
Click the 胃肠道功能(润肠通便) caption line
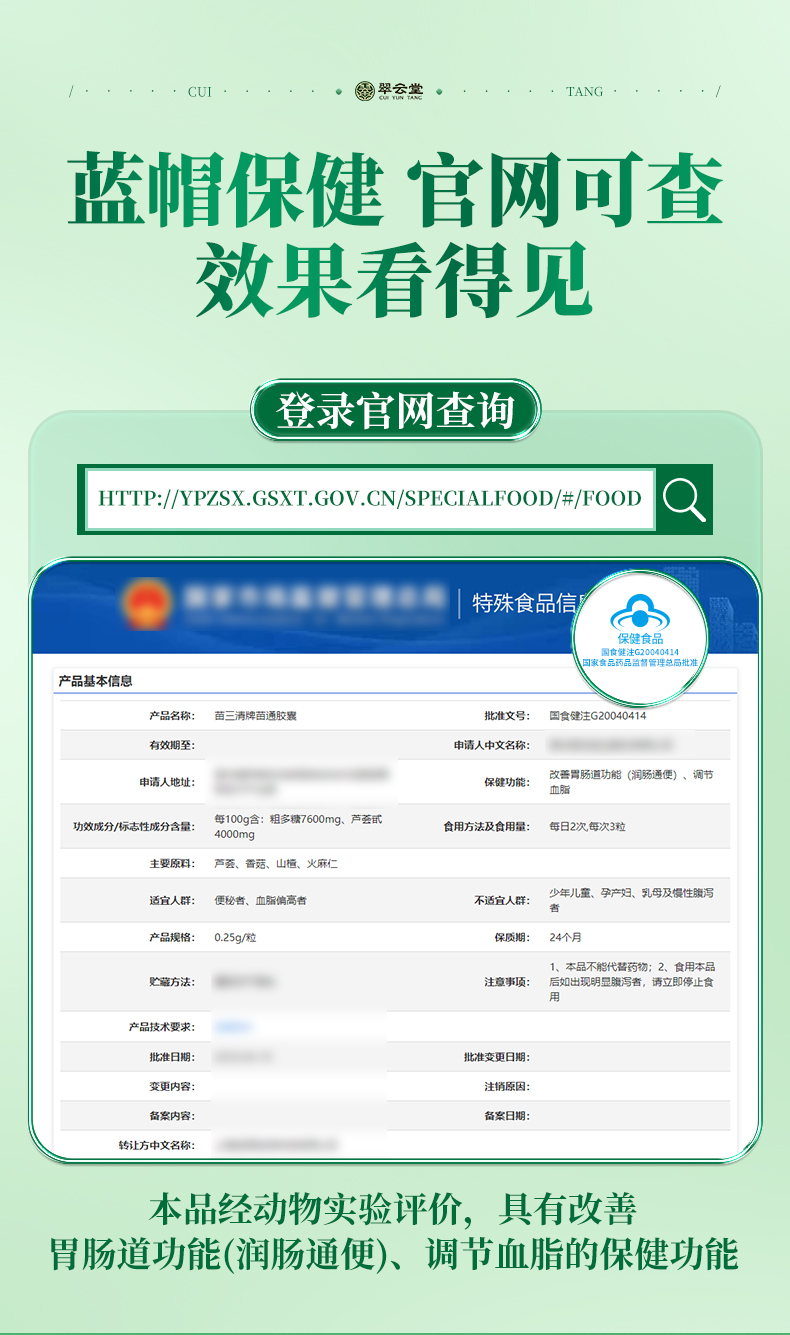click(x=394, y=1254)
